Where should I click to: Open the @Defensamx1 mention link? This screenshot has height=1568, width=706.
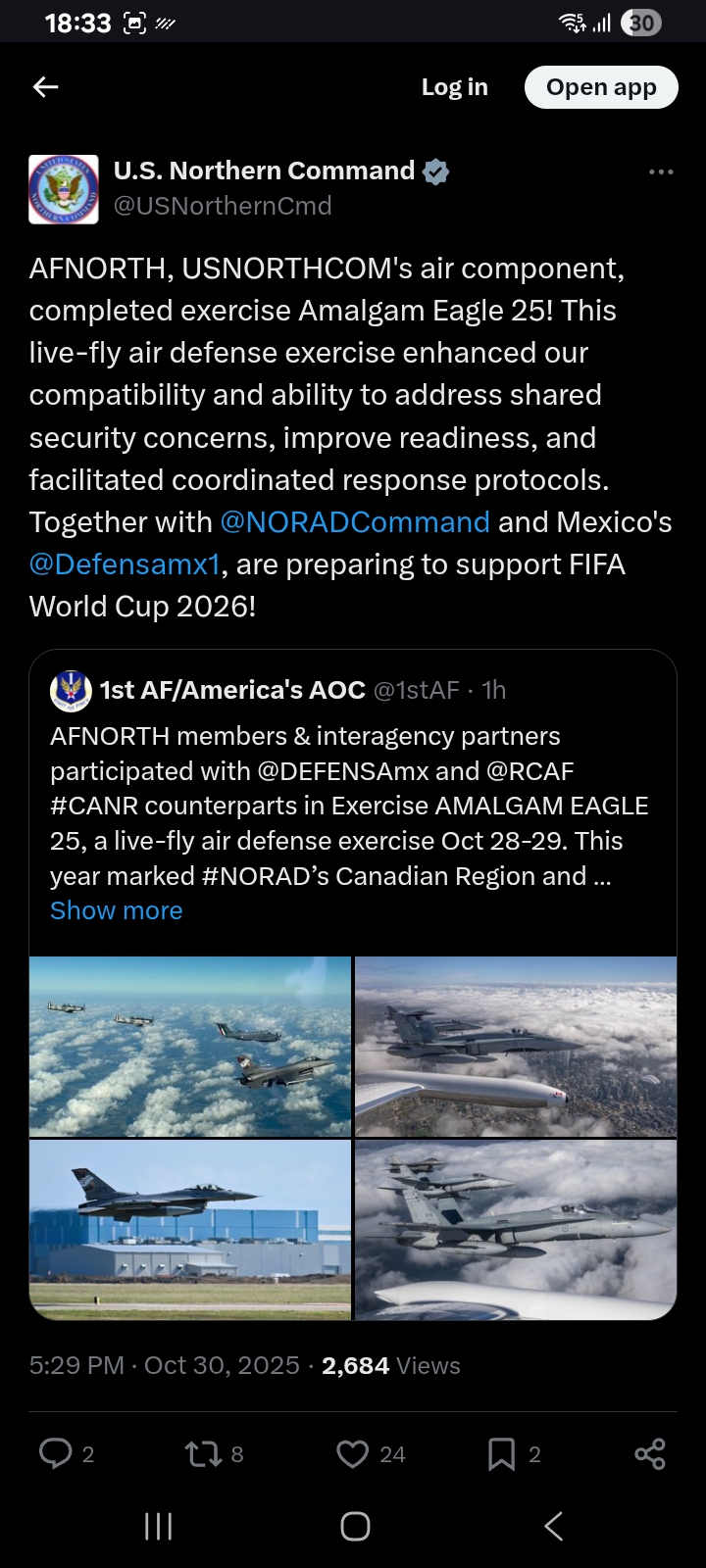pyautogui.click(x=125, y=564)
